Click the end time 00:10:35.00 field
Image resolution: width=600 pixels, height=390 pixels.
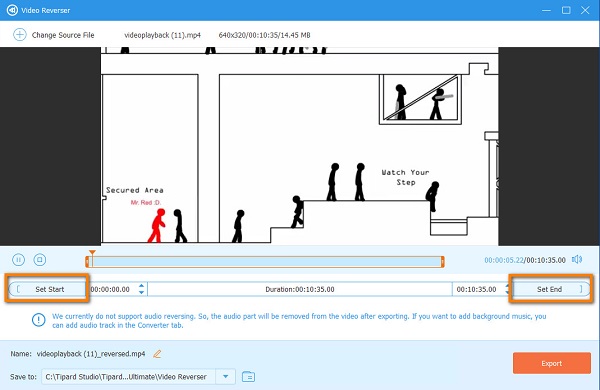(x=477, y=289)
